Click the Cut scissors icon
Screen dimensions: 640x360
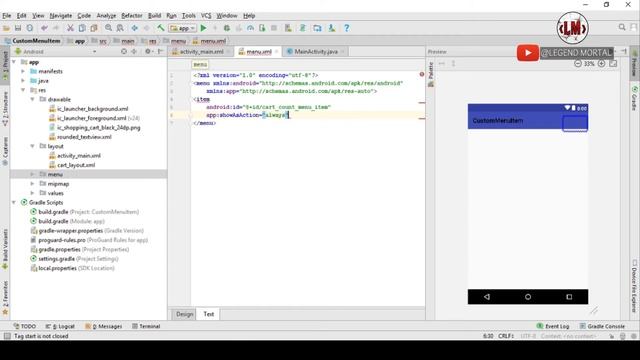70,28
